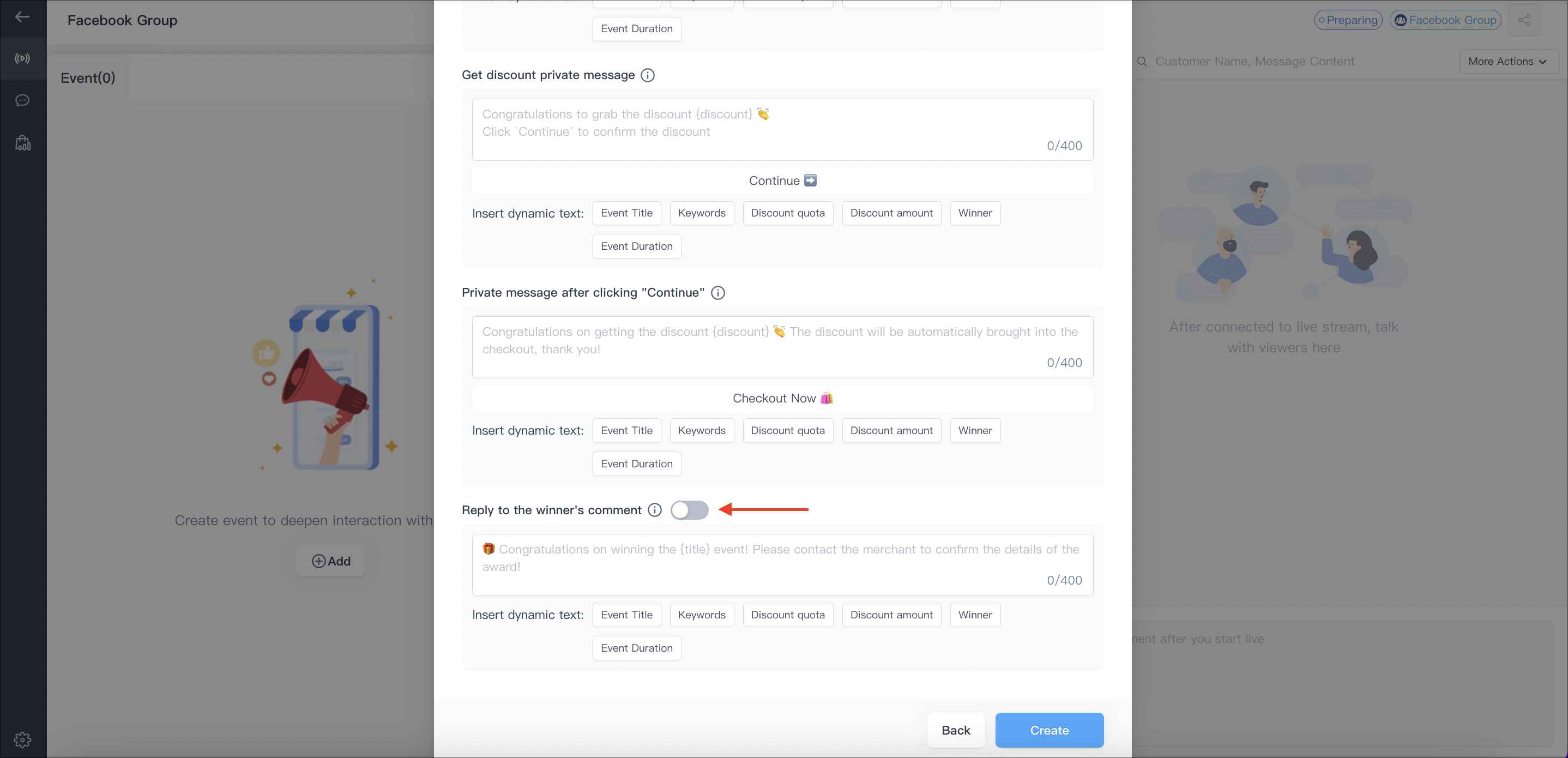Open the chat messages sidebar icon
Viewport: 1568px width, 758px height.
click(22, 100)
